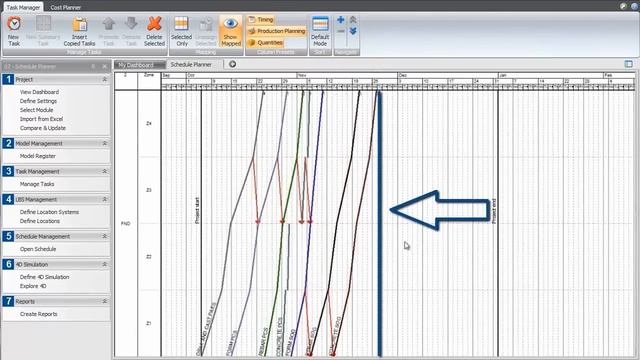Open View Dashboard link
Screen dimensions: 640x360
(39, 92)
